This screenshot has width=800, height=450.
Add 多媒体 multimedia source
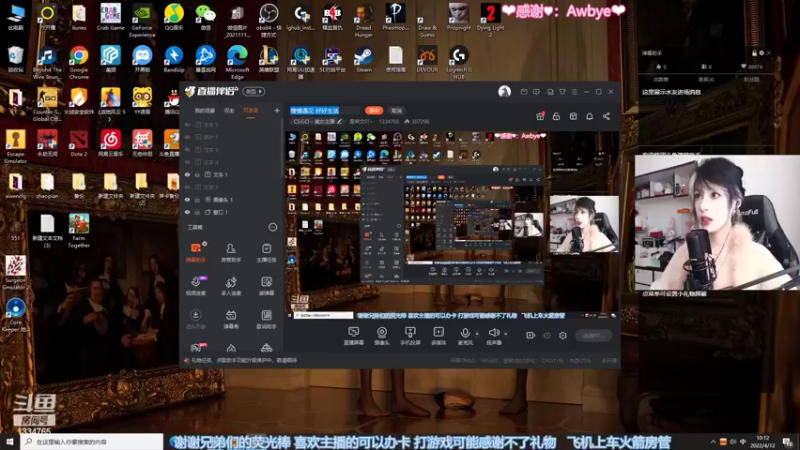[438, 336]
